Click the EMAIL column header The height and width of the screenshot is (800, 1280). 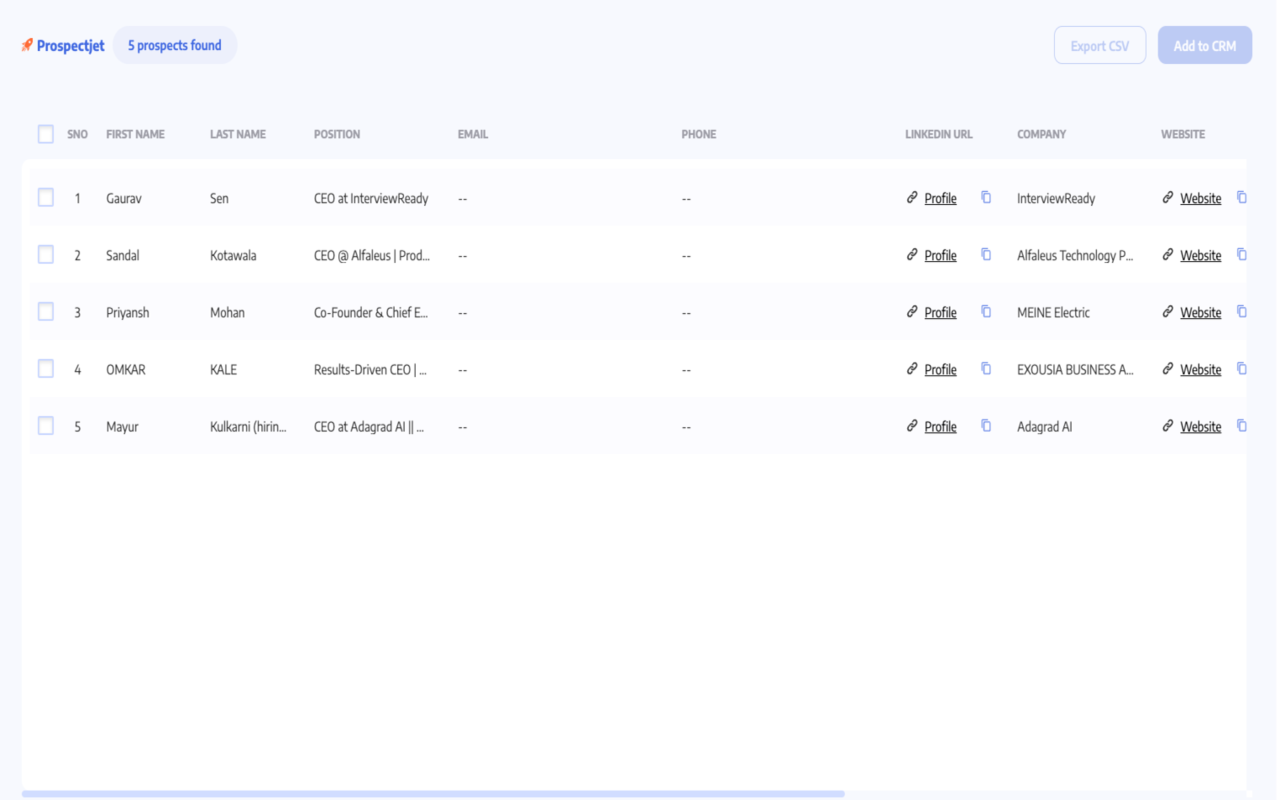click(x=473, y=134)
